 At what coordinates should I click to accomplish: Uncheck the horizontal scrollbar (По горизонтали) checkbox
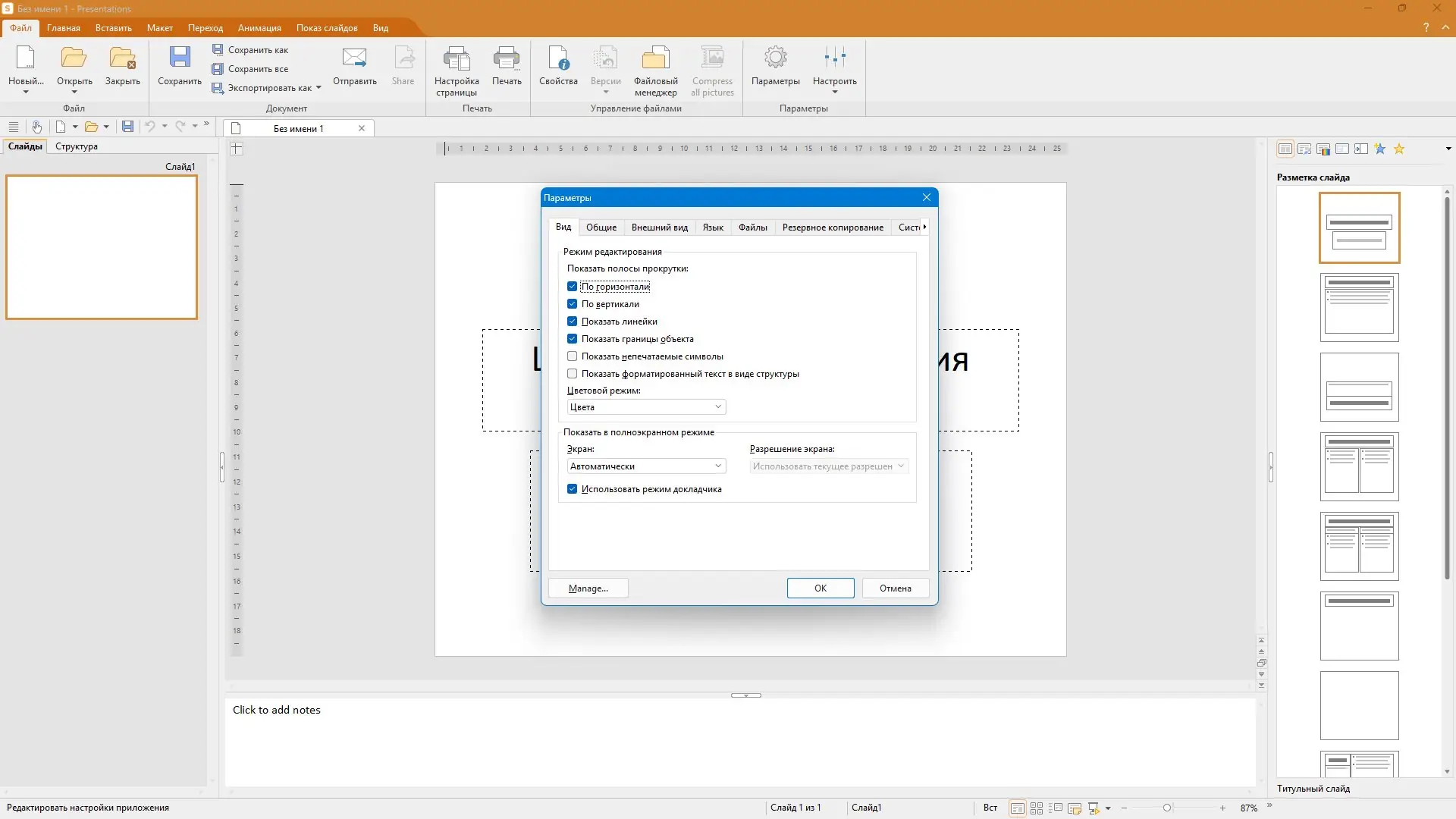click(573, 287)
